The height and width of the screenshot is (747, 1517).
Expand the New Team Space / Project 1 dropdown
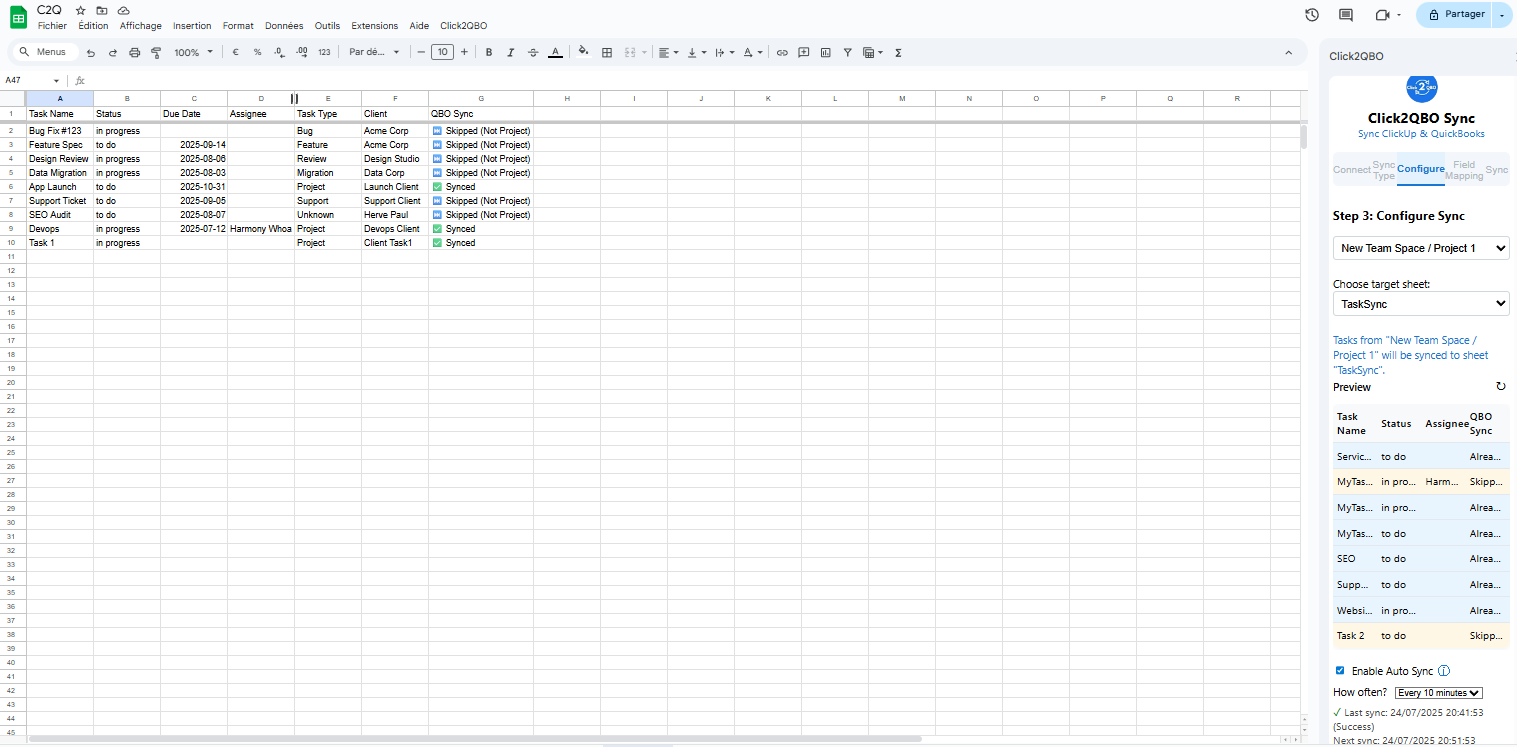pyautogui.click(x=1420, y=248)
